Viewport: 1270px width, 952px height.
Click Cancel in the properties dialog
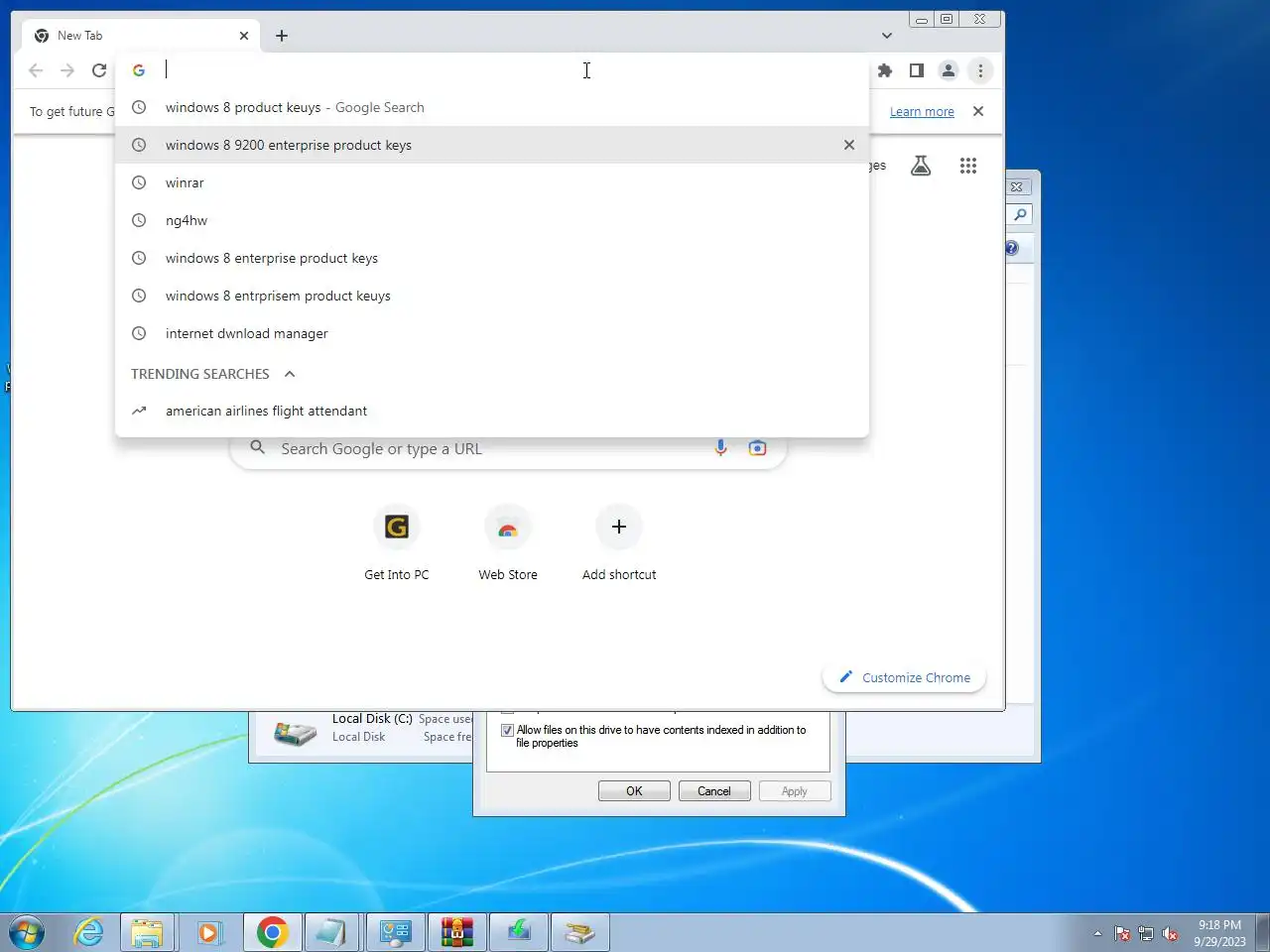coord(714,791)
